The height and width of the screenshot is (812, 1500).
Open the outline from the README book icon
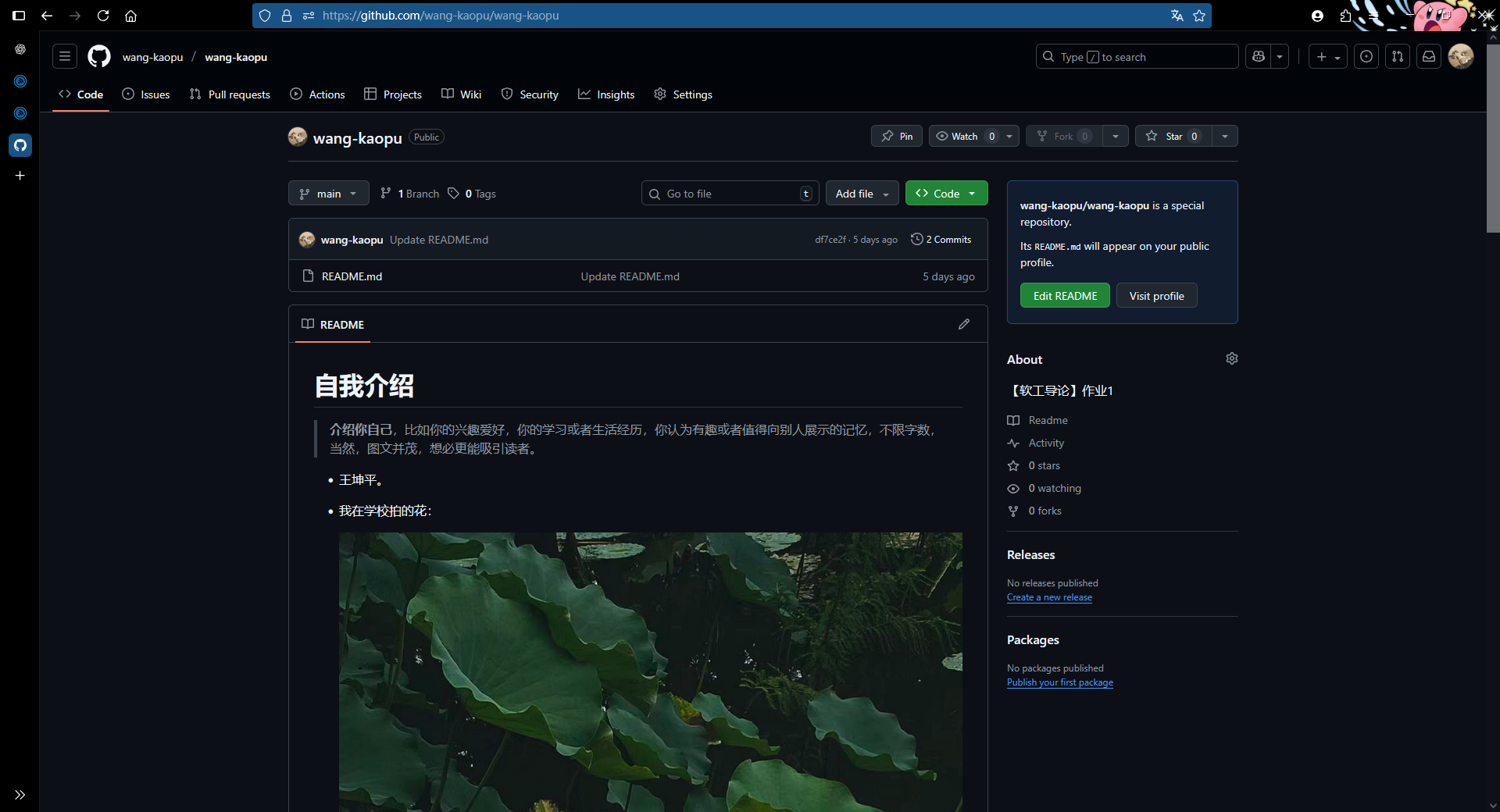coord(308,324)
